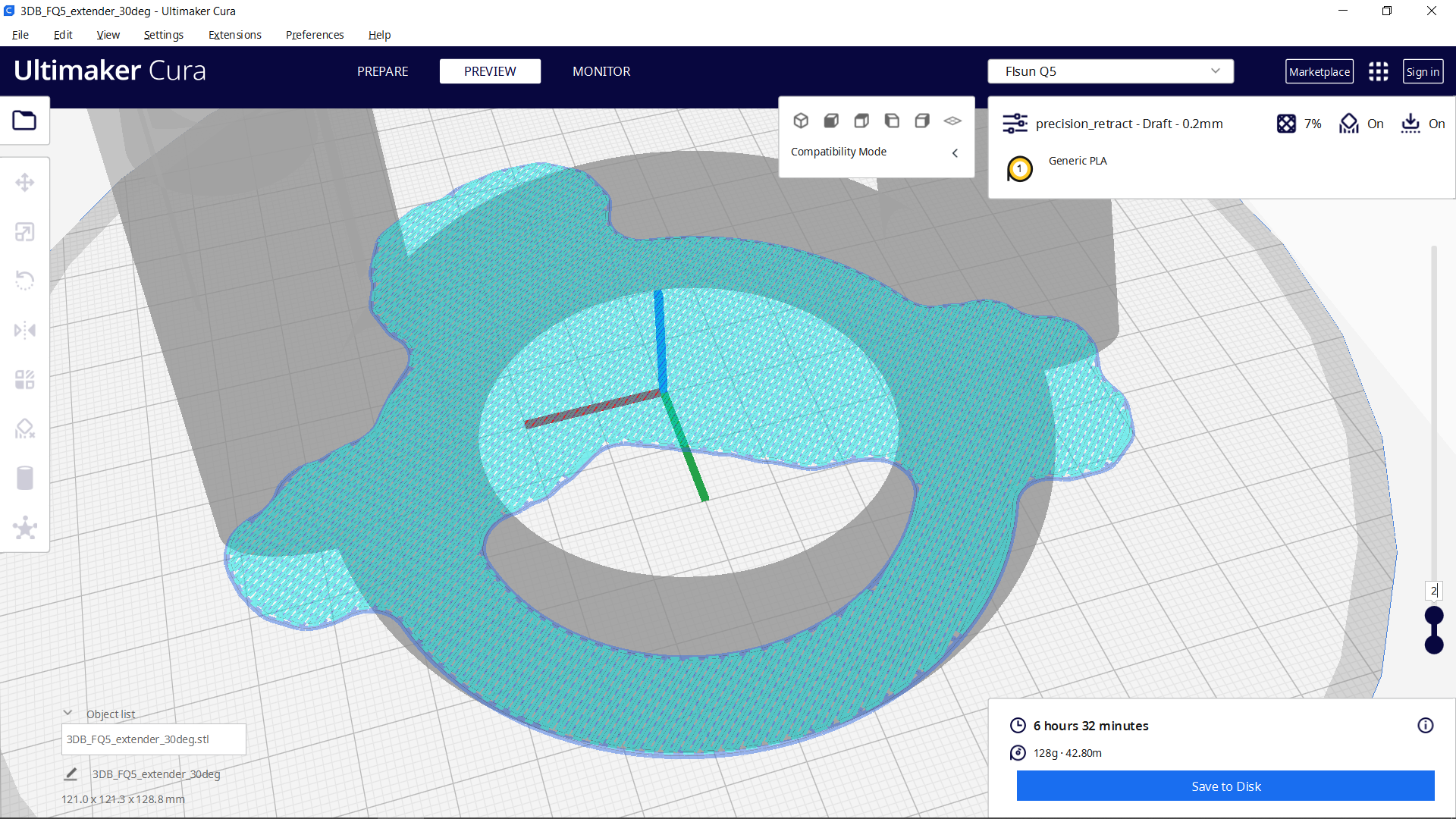Open the Per Model Settings tool
Image resolution: width=1456 pixels, height=819 pixels.
pos(25,379)
